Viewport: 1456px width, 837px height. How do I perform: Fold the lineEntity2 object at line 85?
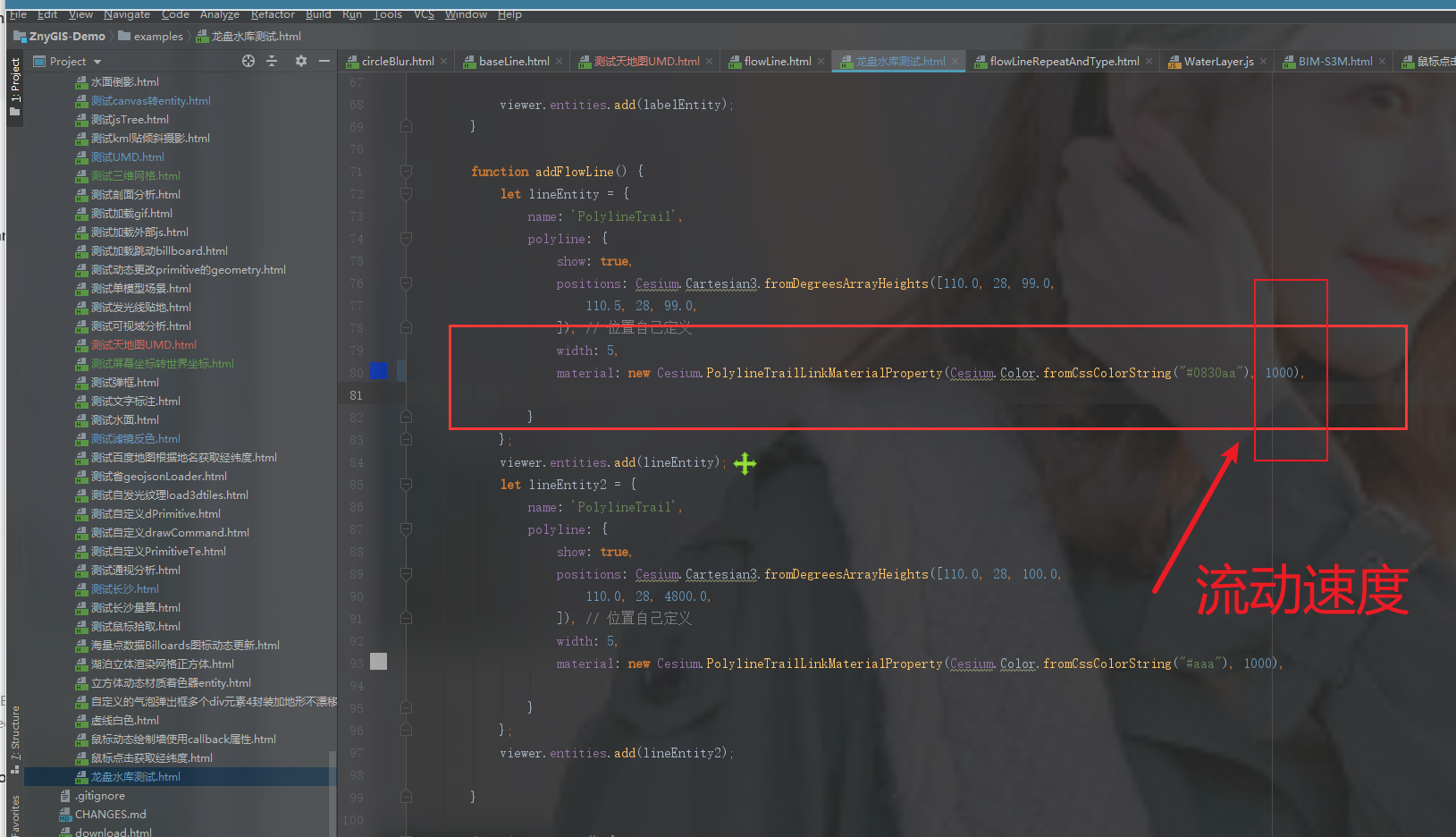(406, 484)
